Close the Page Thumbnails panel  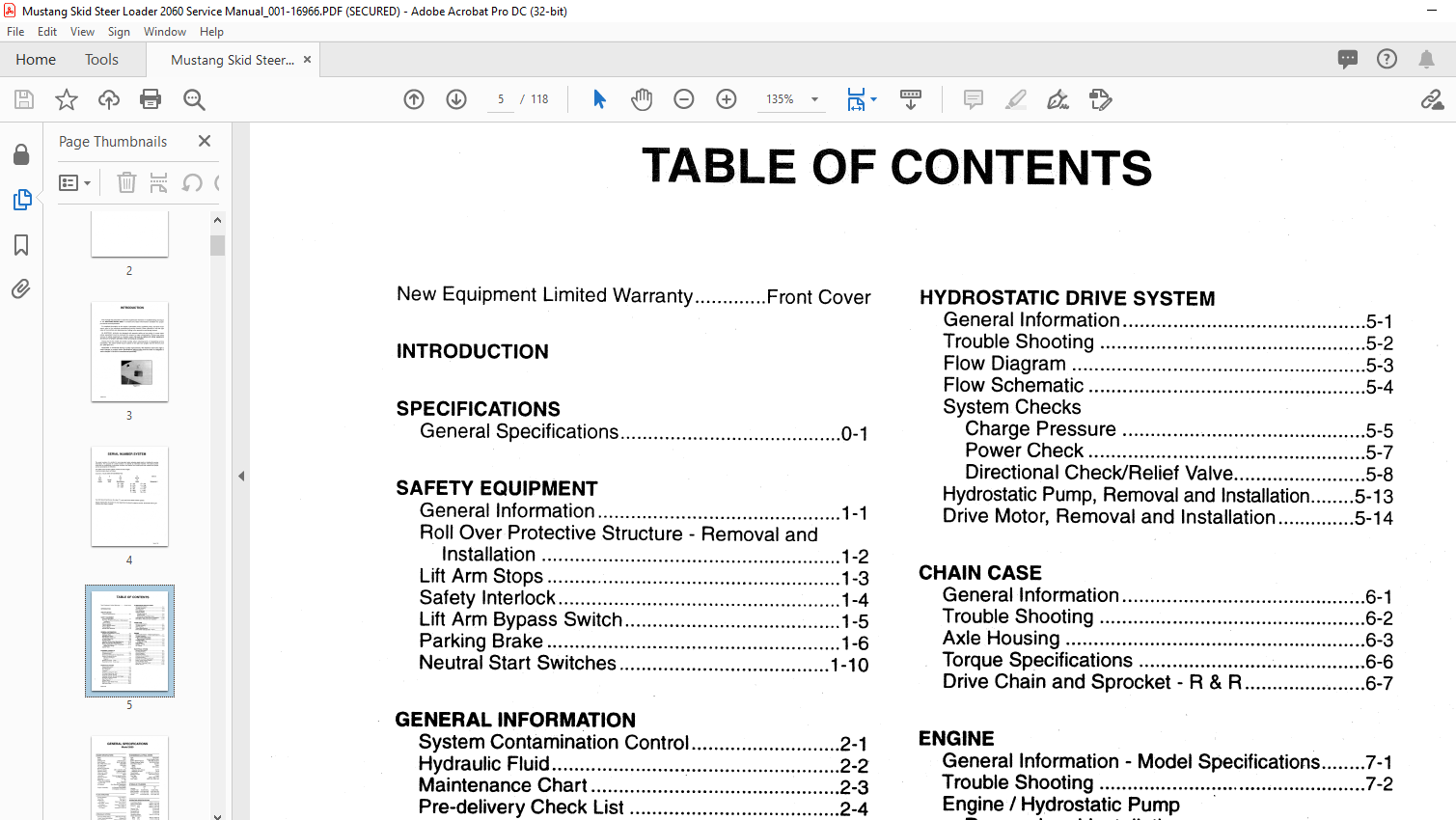pyautogui.click(x=205, y=141)
